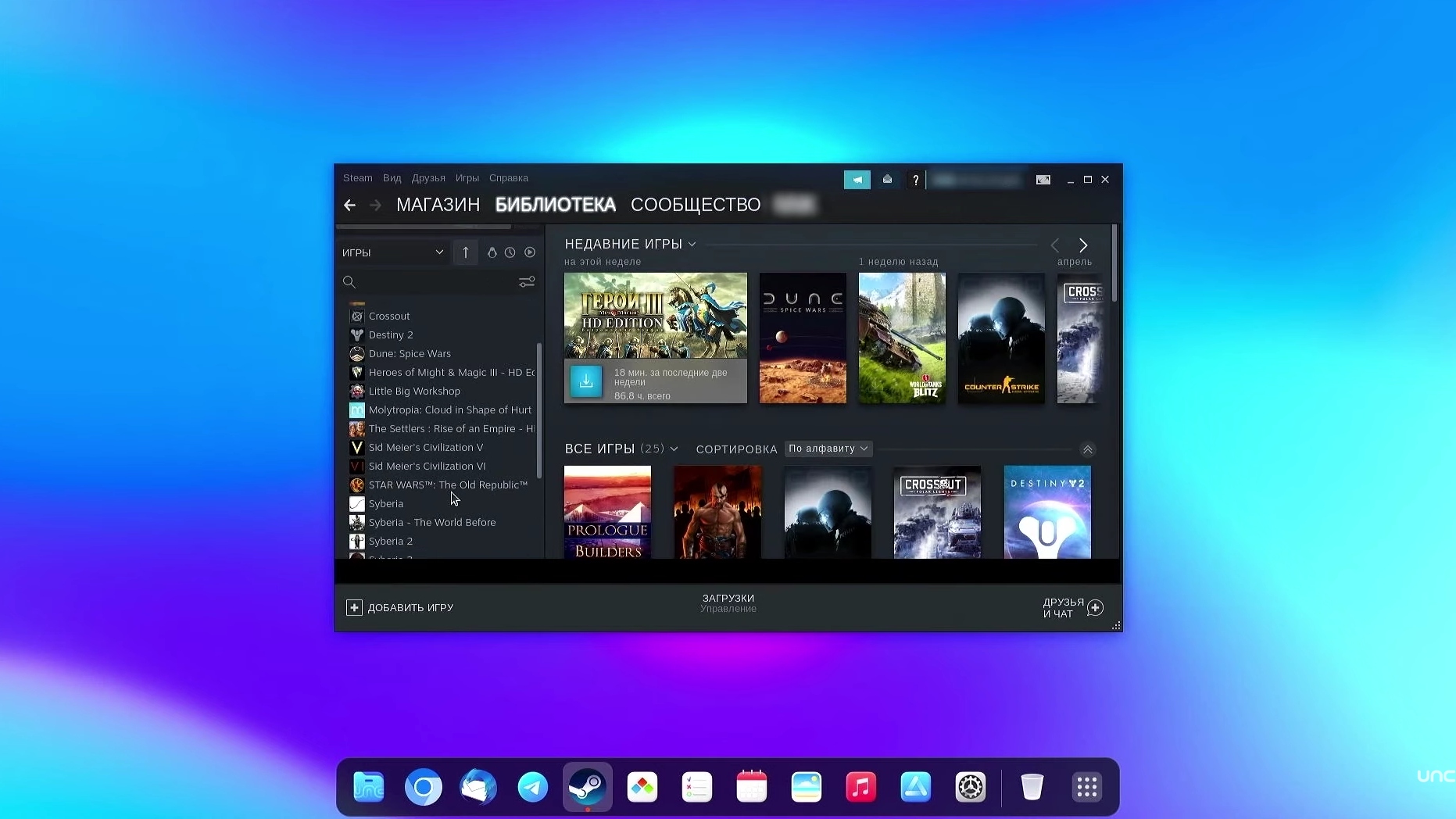Click the main library vertical scrollbar
Screen dimensions: 1456x819
tap(1114, 263)
